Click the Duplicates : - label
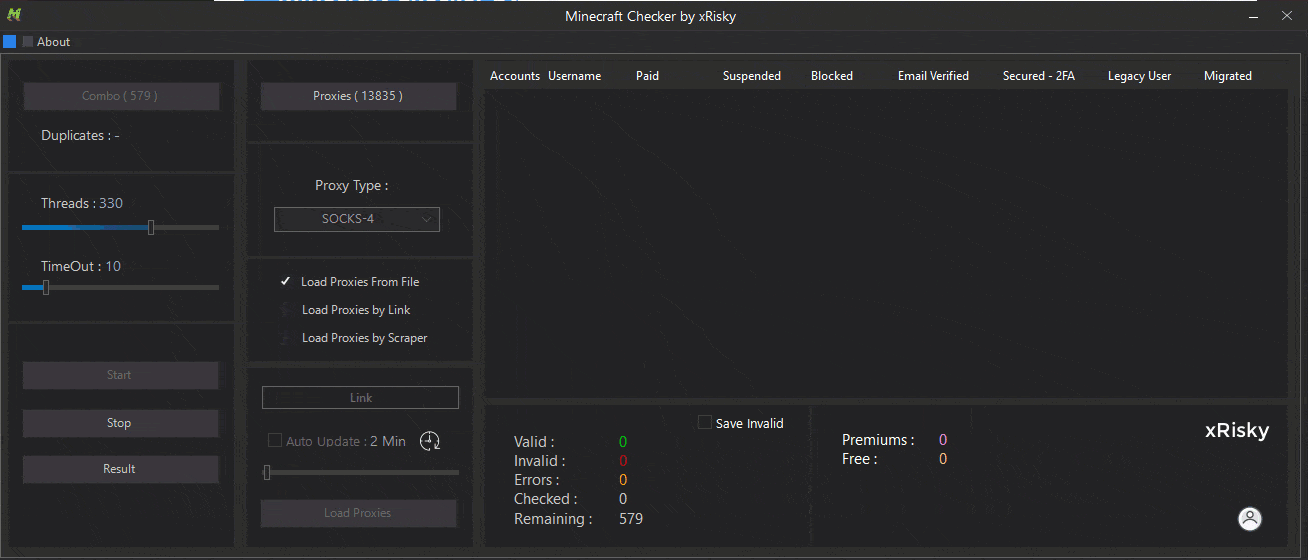1308x560 pixels. click(x=80, y=135)
